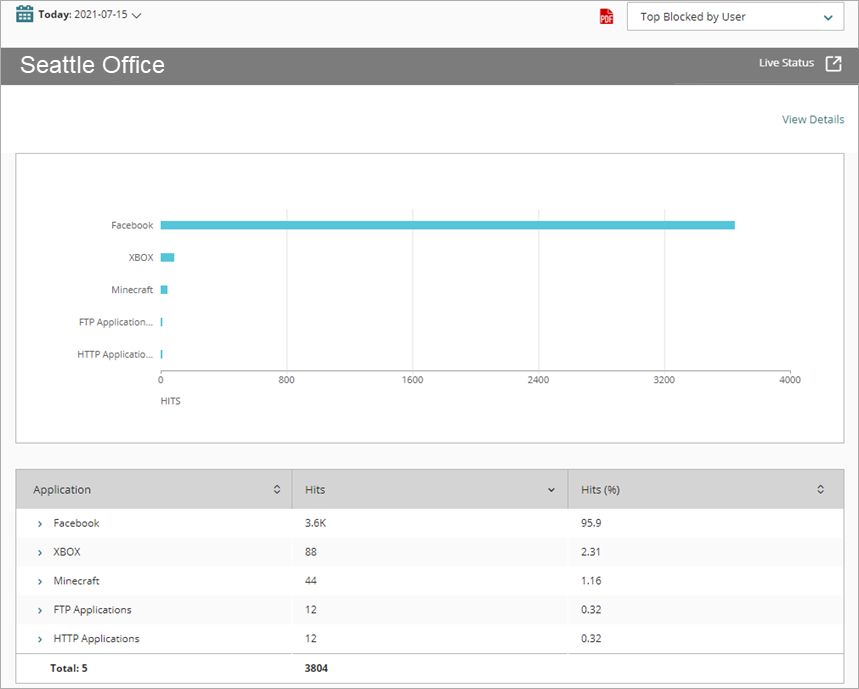Expand the Facebook table row
The height and width of the screenshot is (689, 859).
click(39, 523)
